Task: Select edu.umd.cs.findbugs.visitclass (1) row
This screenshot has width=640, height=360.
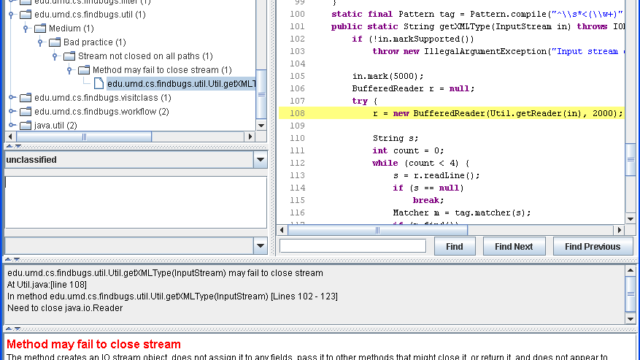Action: (103, 98)
